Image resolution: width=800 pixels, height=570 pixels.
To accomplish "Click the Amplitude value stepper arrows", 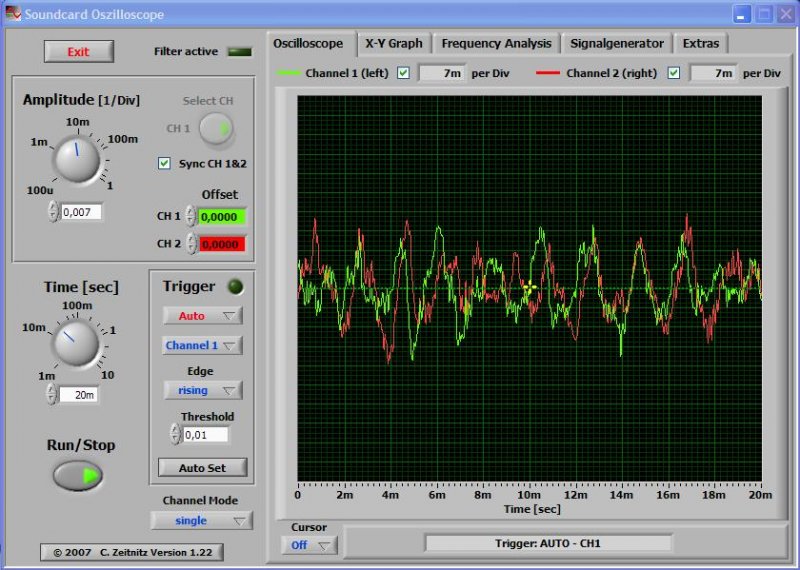I will coord(53,211).
